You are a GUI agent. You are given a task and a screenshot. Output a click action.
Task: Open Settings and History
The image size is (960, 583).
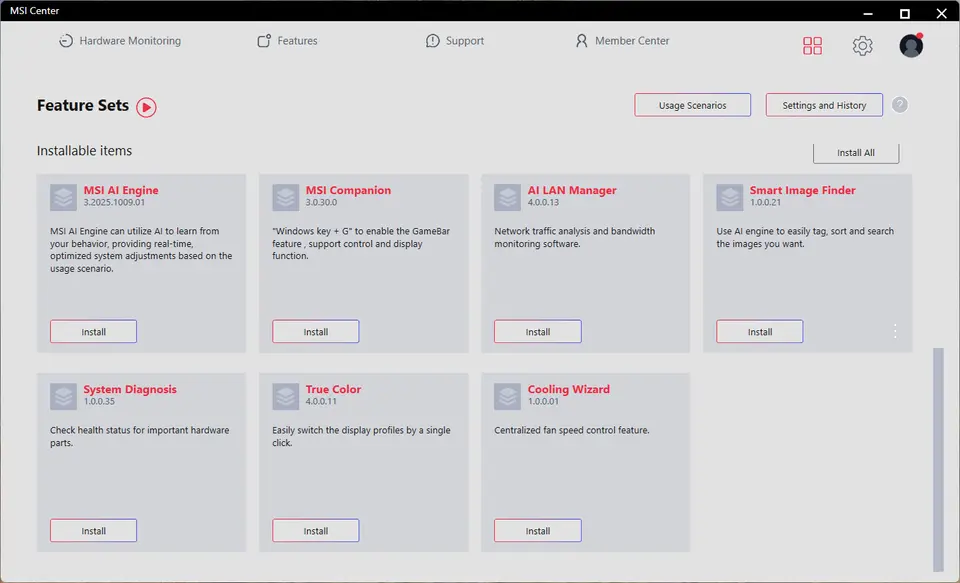pos(824,105)
